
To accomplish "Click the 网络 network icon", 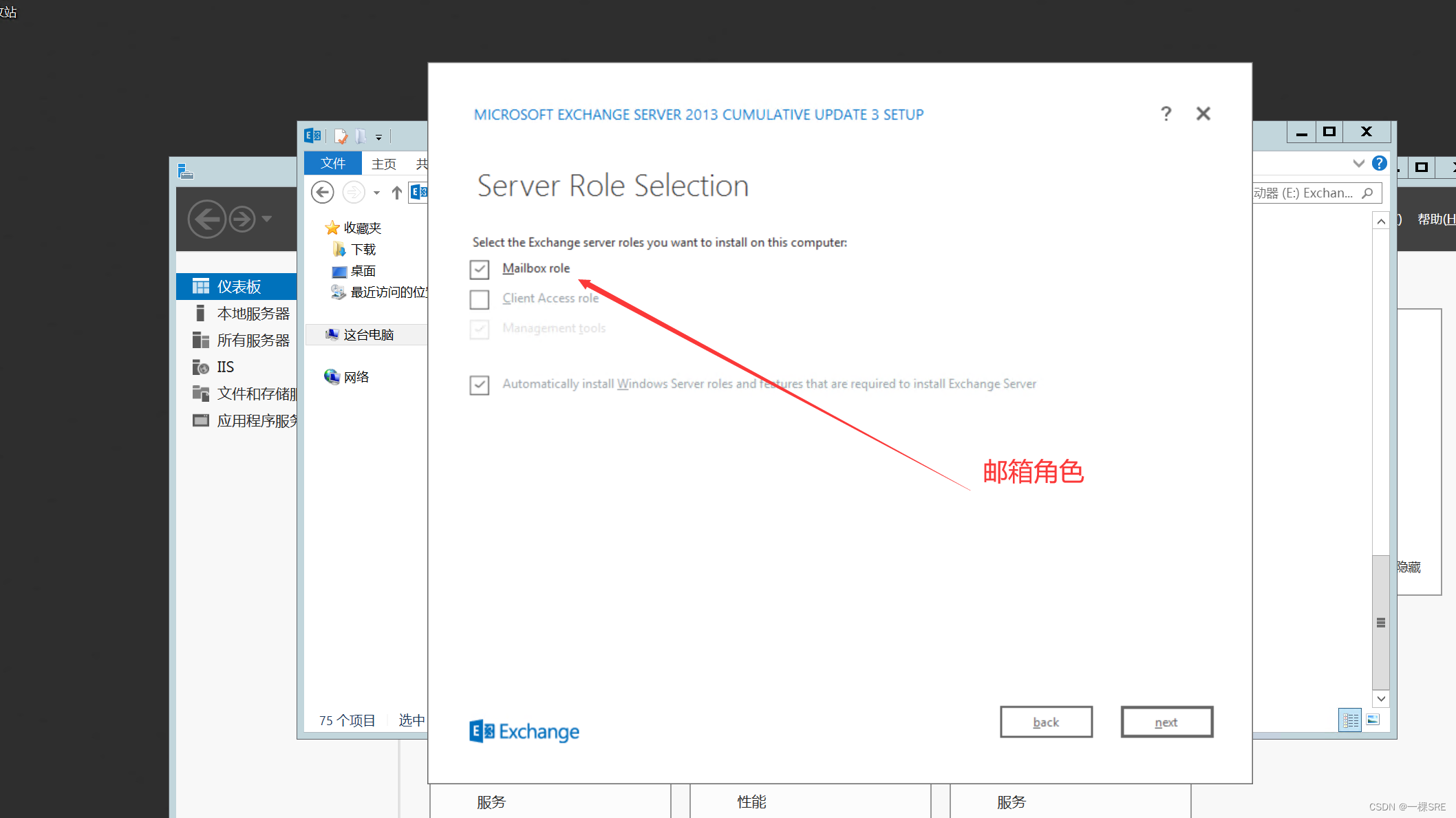I will 332,376.
